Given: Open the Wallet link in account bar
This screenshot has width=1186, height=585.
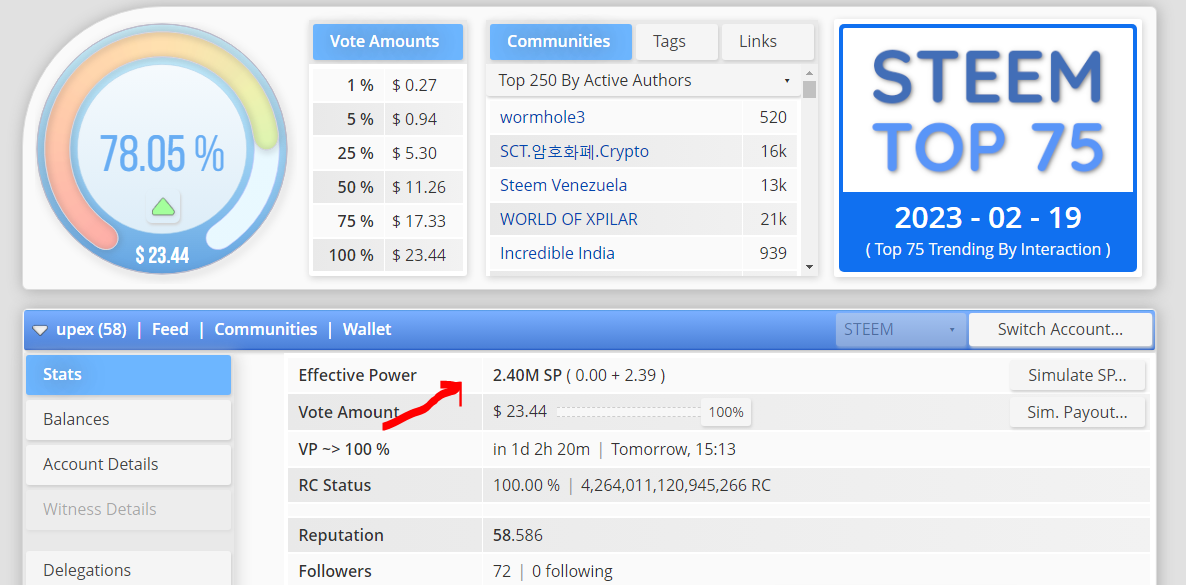Looking at the screenshot, I should 367,330.
